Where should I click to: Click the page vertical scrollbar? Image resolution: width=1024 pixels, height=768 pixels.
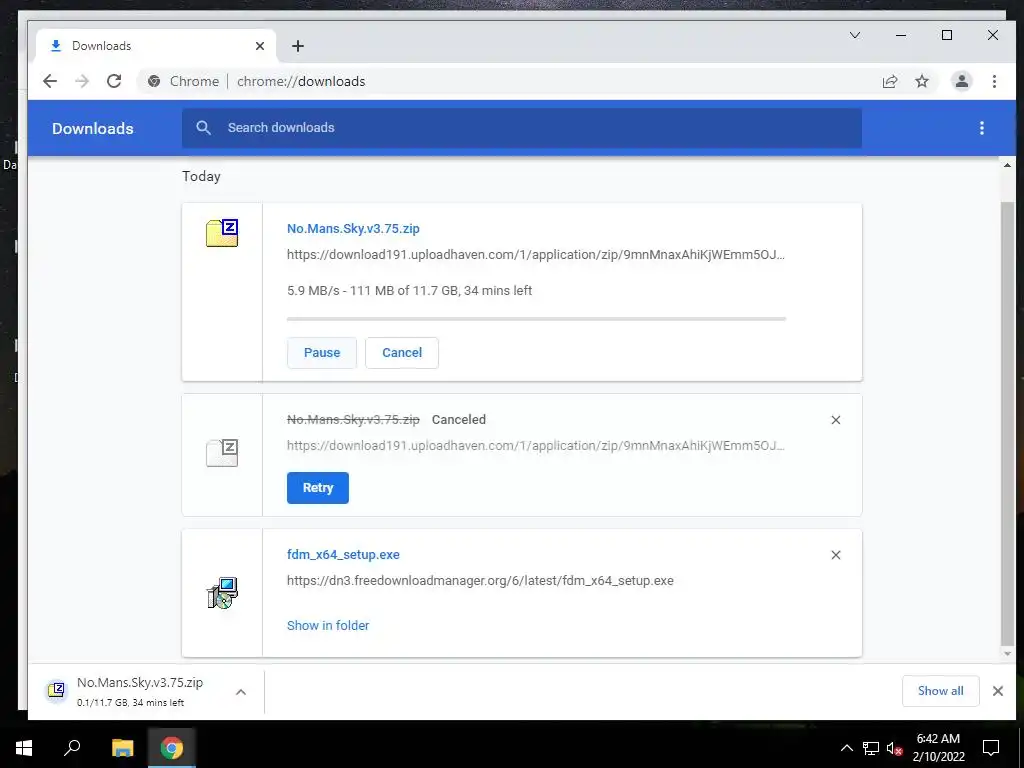pyautogui.click(x=1008, y=422)
